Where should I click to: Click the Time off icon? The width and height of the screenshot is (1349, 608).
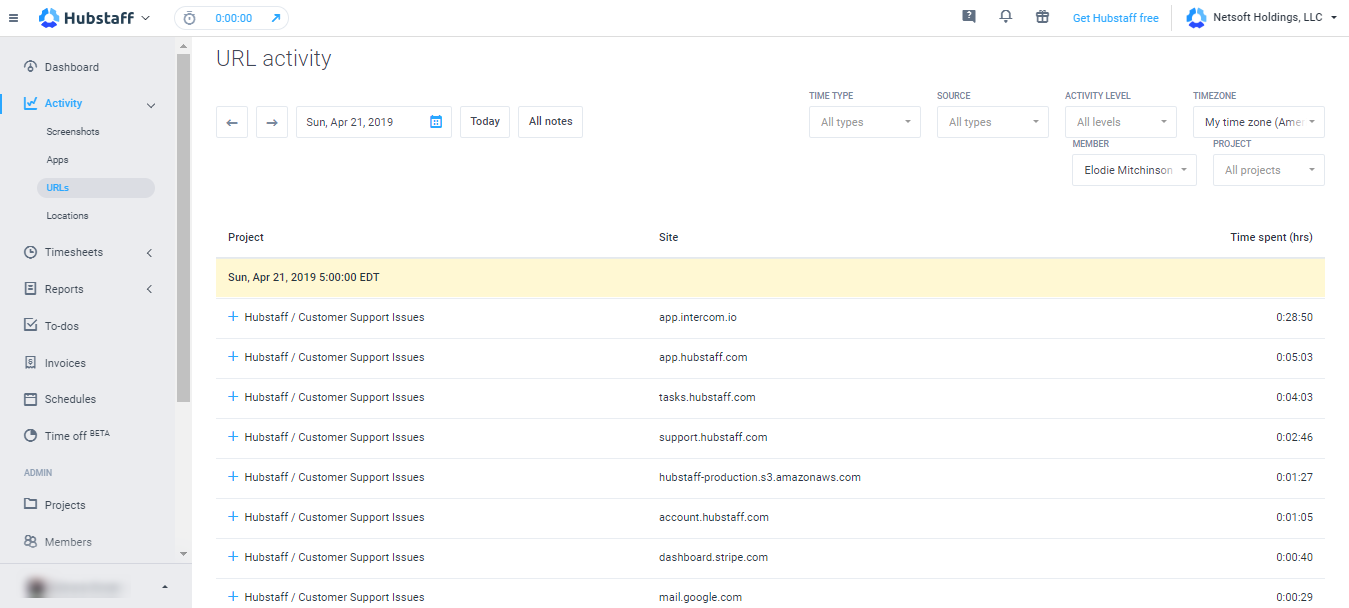point(30,436)
